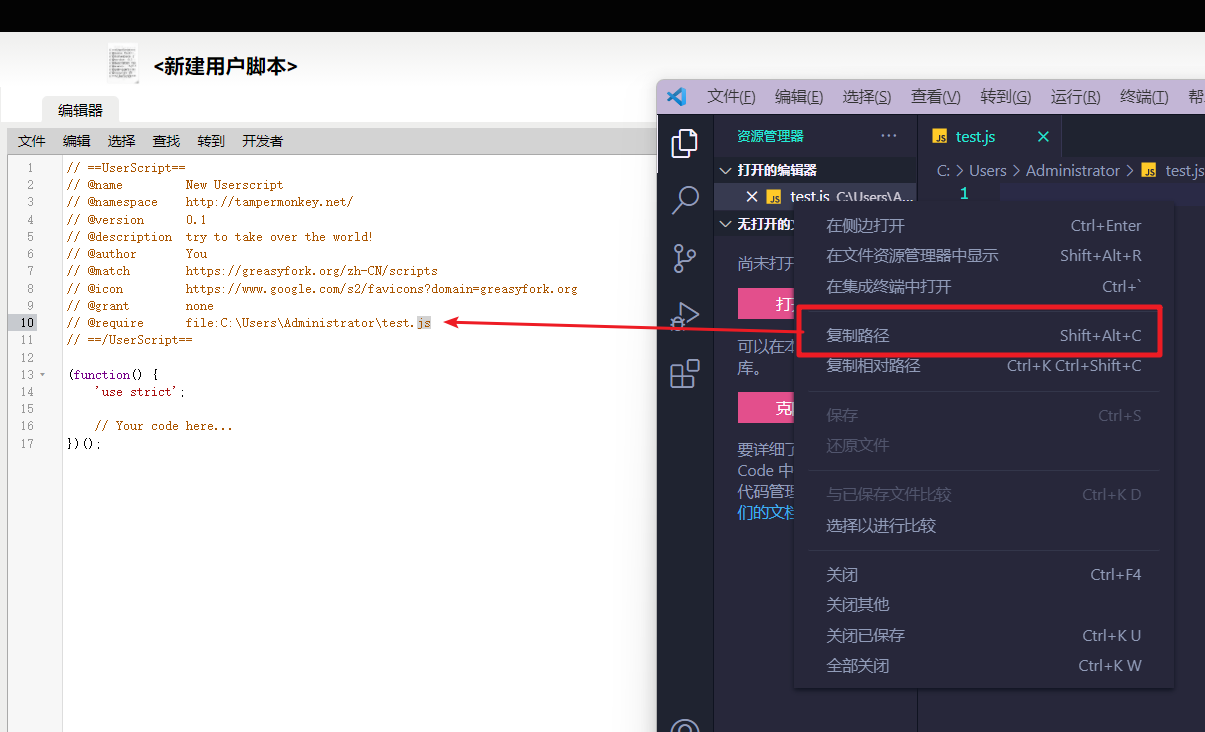The width and height of the screenshot is (1205, 732).
Task: Open the Search magnifier in activity bar
Action: pyautogui.click(x=684, y=200)
